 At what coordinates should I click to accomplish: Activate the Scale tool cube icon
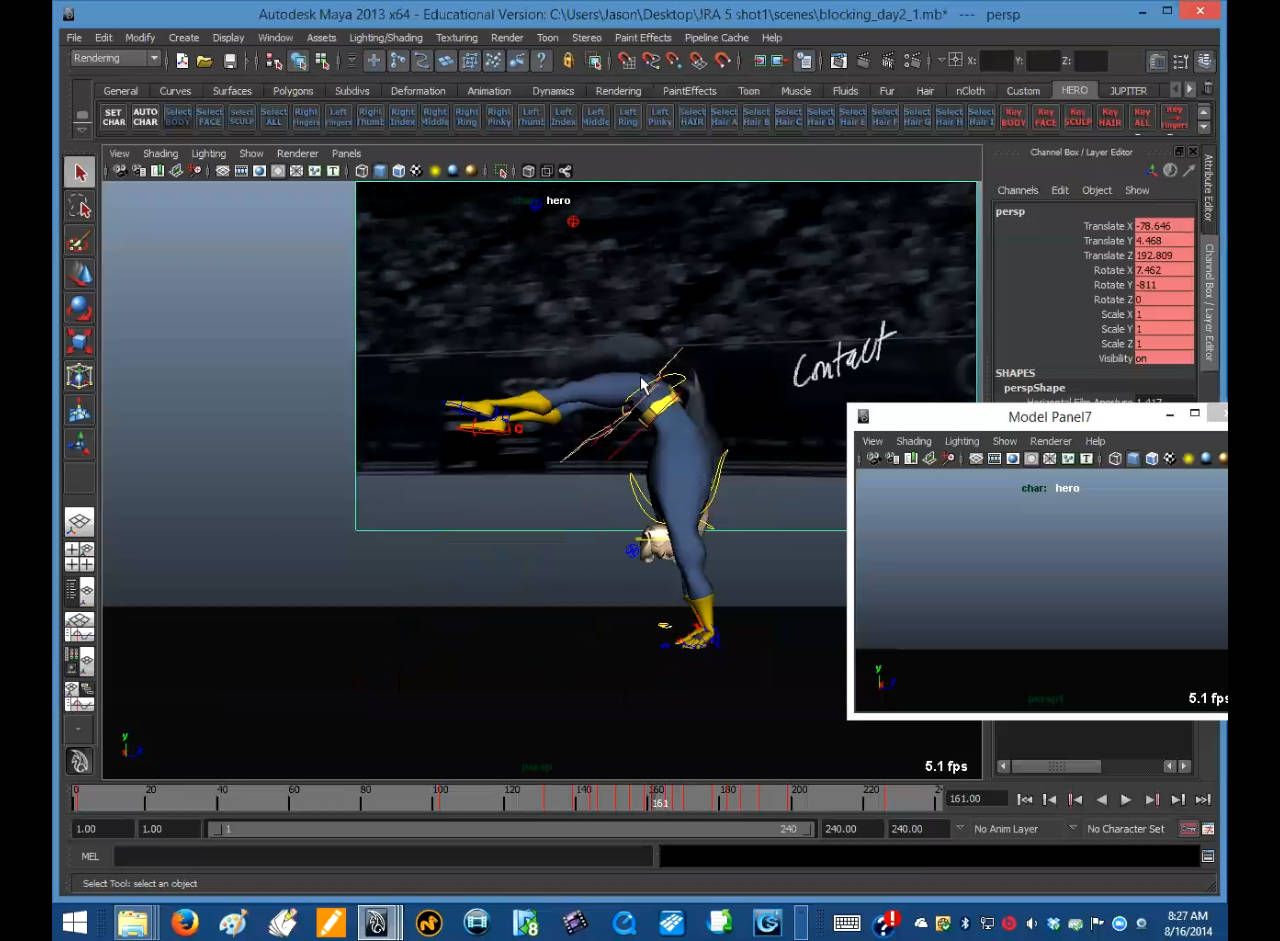tap(80, 342)
